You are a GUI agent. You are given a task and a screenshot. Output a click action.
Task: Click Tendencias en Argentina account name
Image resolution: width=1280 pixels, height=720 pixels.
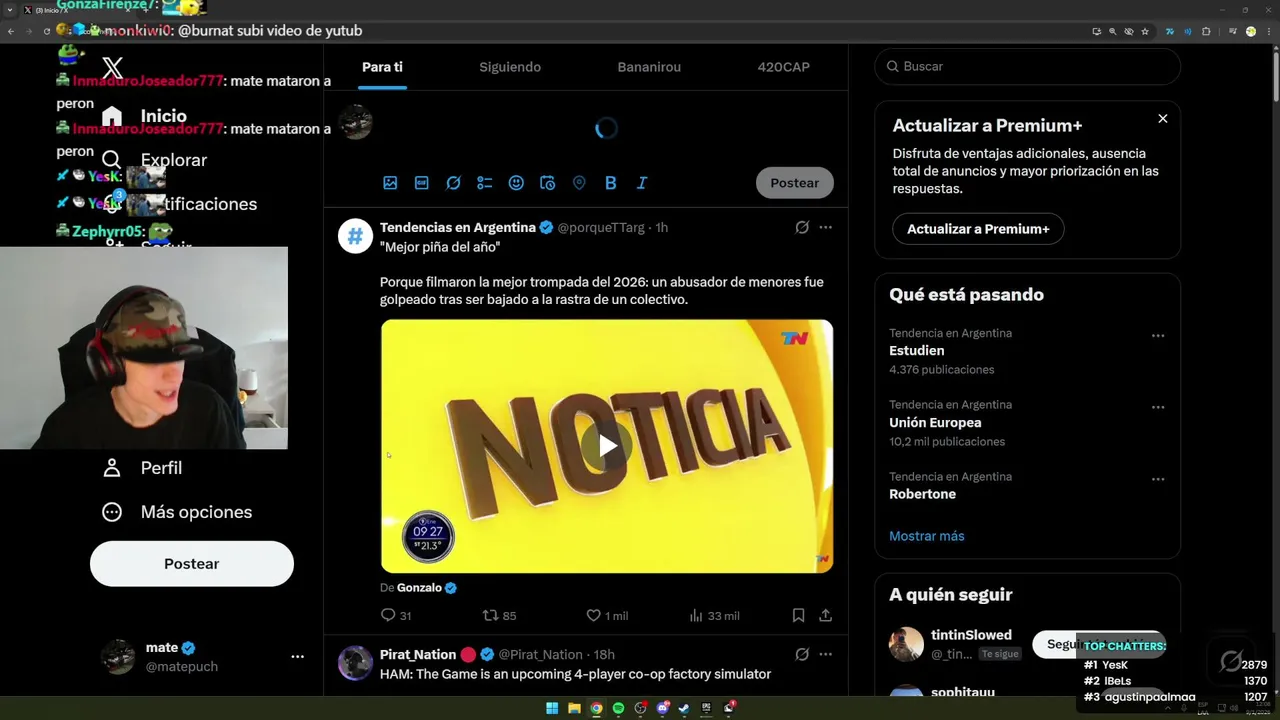pyautogui.click(x=458, y=228)
